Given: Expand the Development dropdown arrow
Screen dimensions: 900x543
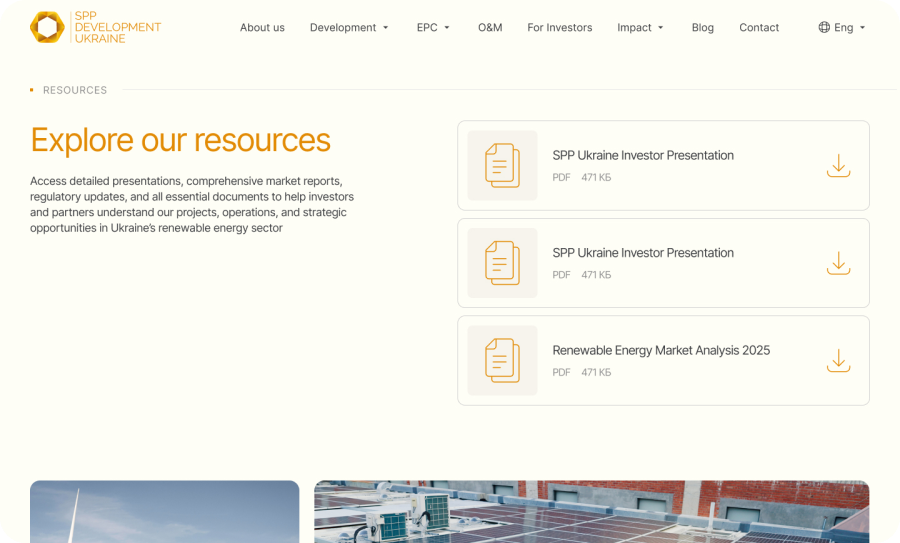Looking at the screenshot, I should pos(386,28).
